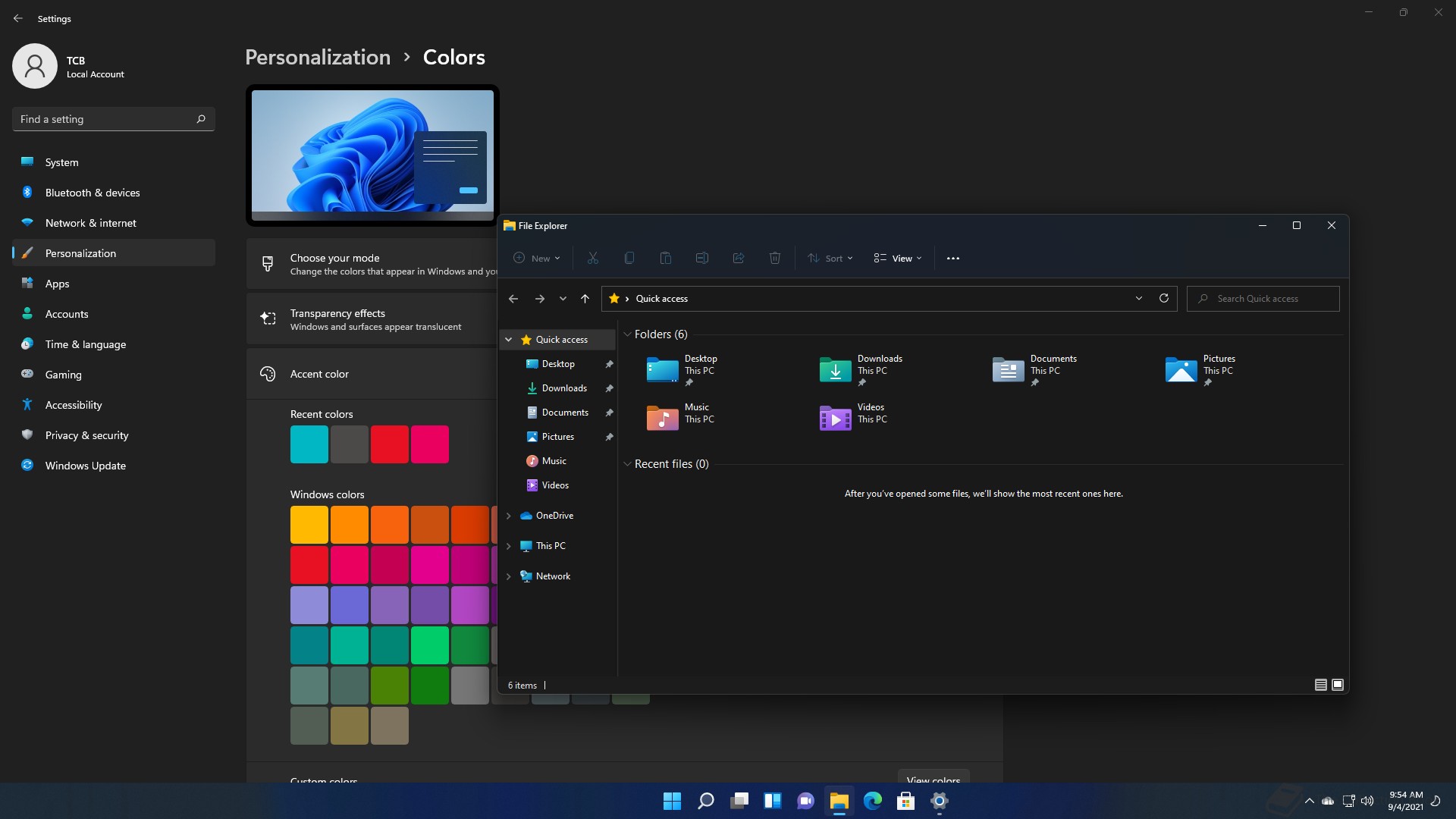Open Microsoft Edge from the taskbar
Image resolution: width=1456 pixels, height=819 pixels.
(x=872, y=801)
